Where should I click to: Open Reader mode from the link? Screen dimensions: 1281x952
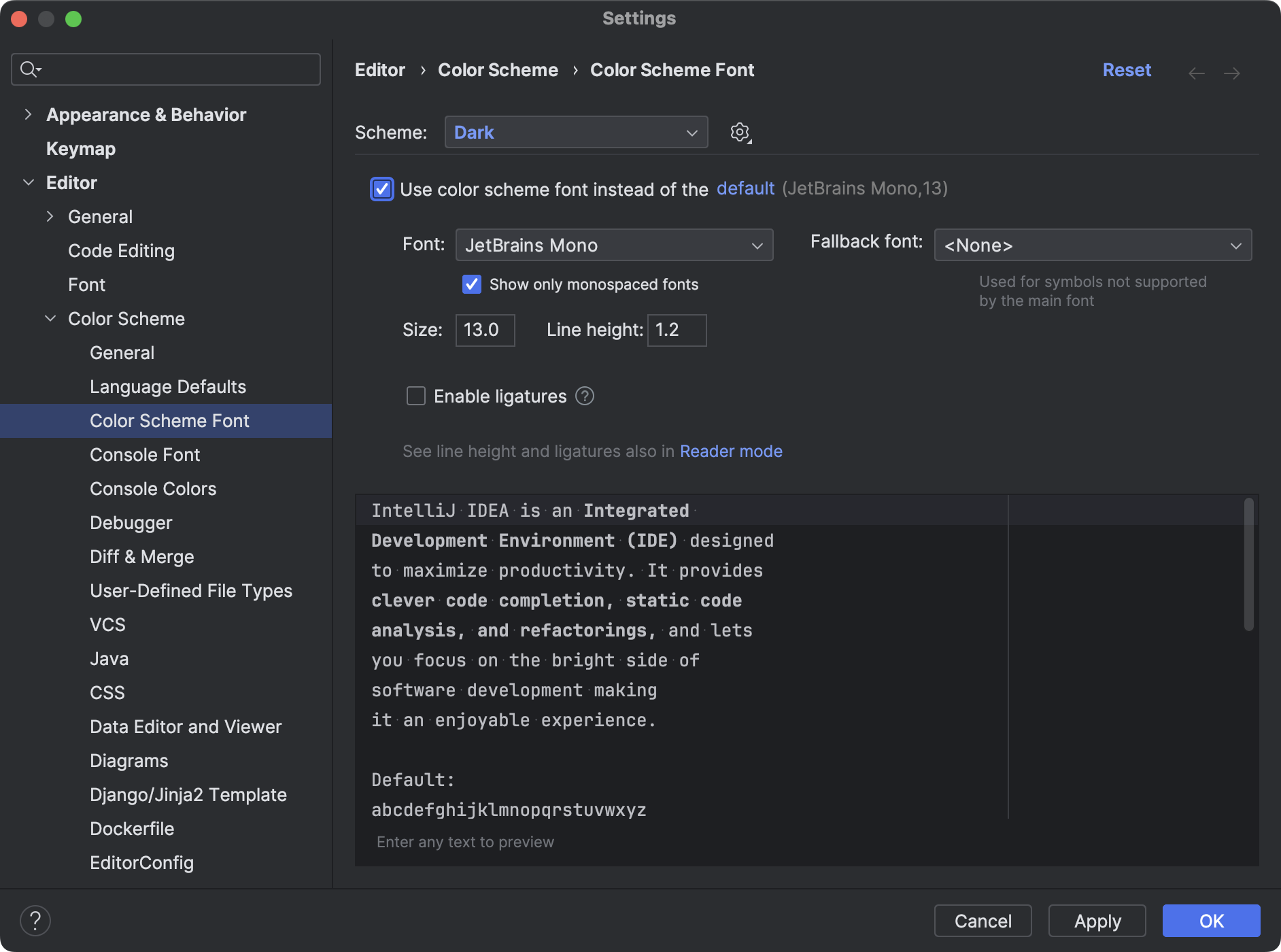[x=731, y=451]
